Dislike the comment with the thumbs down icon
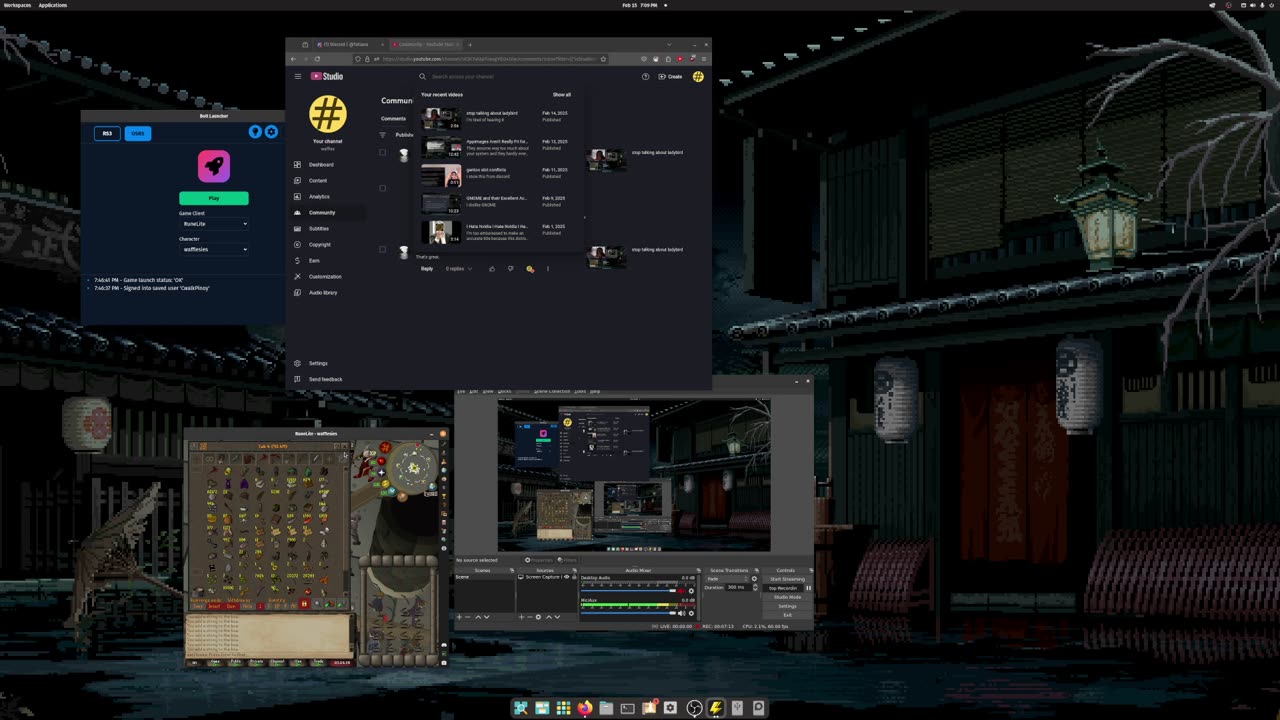The width and height of the screenshot is (1280, 720). (x=511, y=268)
